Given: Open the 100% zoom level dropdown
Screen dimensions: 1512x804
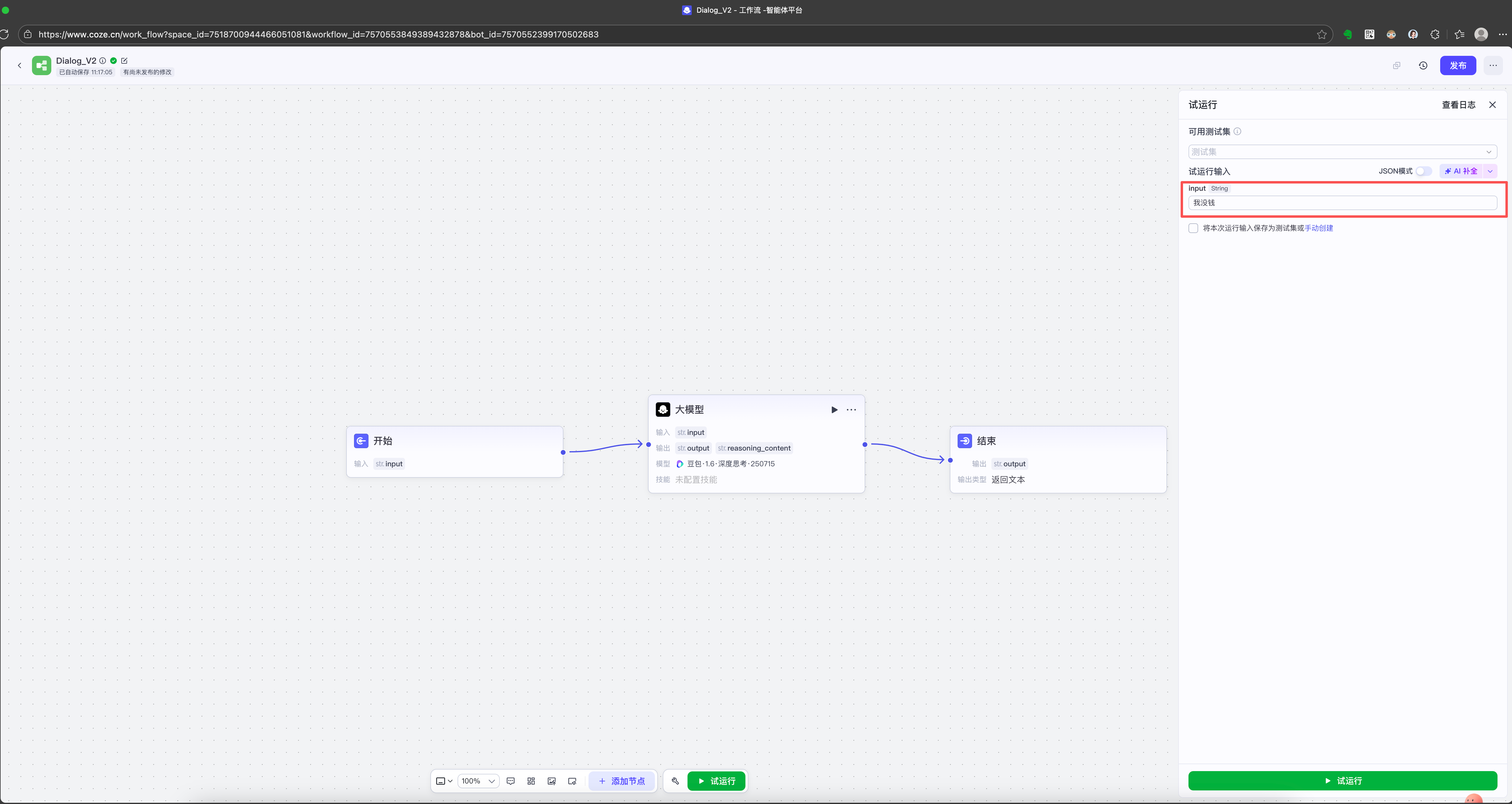Looking at the screenshot, I should [478, 781].
